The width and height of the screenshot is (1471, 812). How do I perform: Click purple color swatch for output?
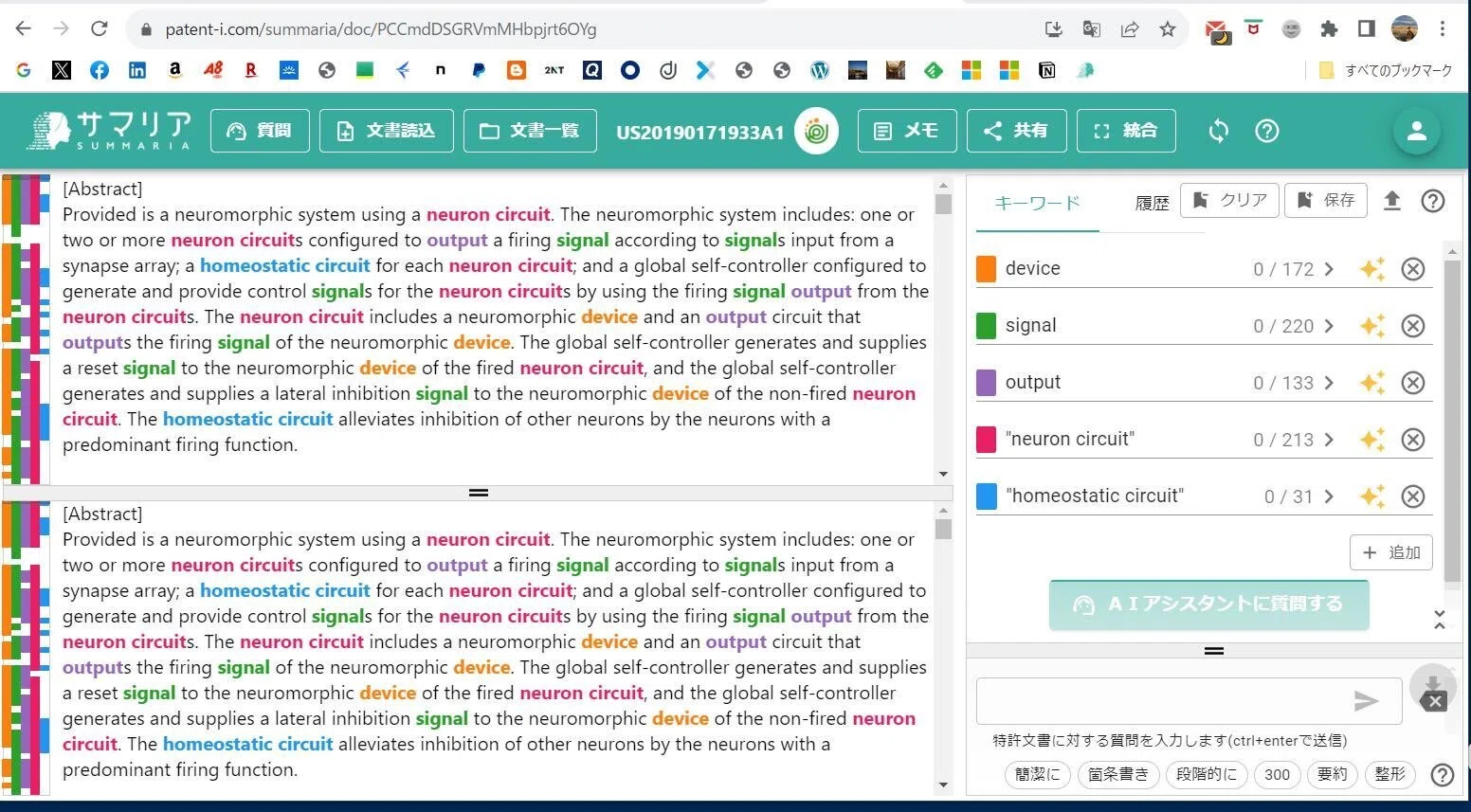click(986, 383)
